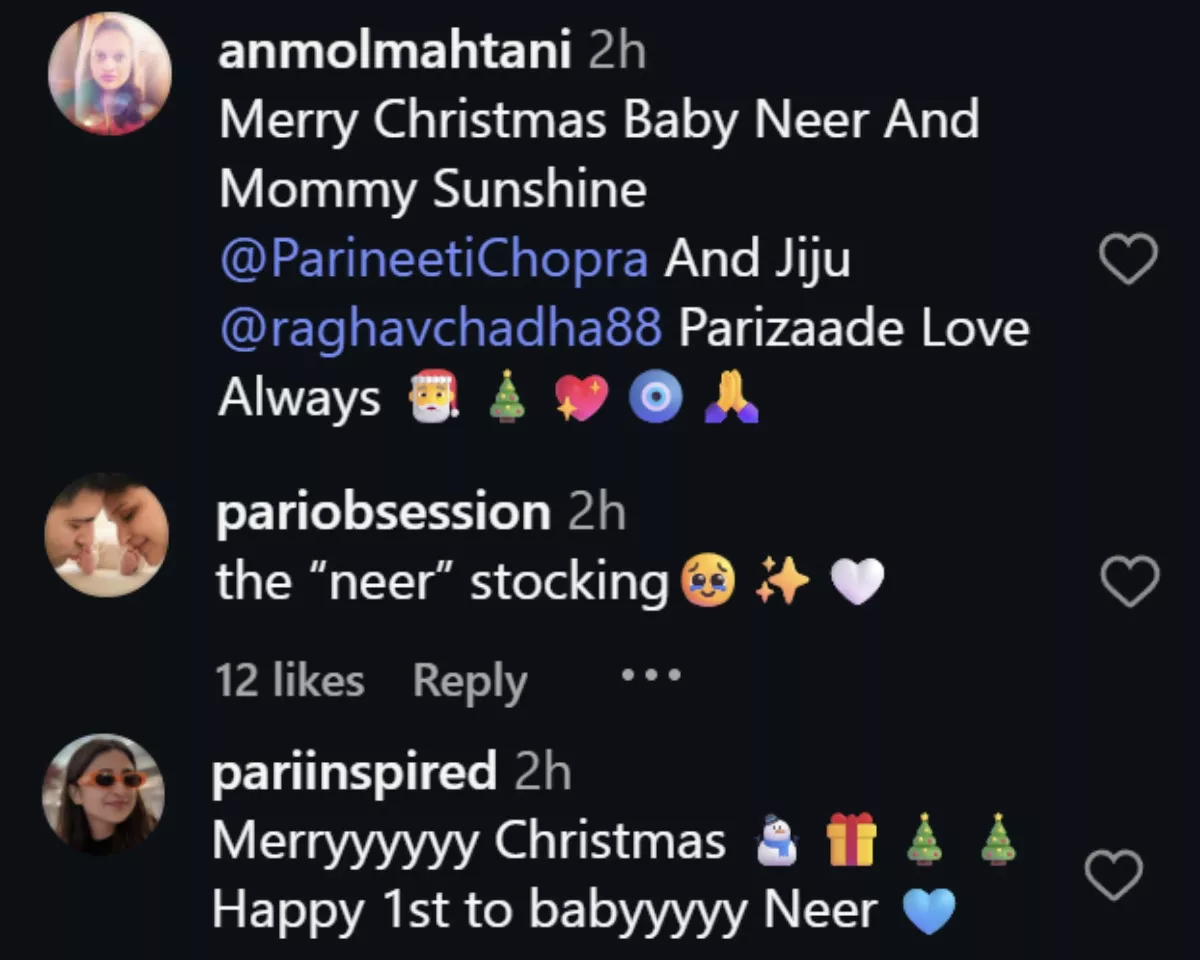Click the 2h timestamp beside pariobsession
The height and width of the screenshot is (960, 1200).
point(596,513)
